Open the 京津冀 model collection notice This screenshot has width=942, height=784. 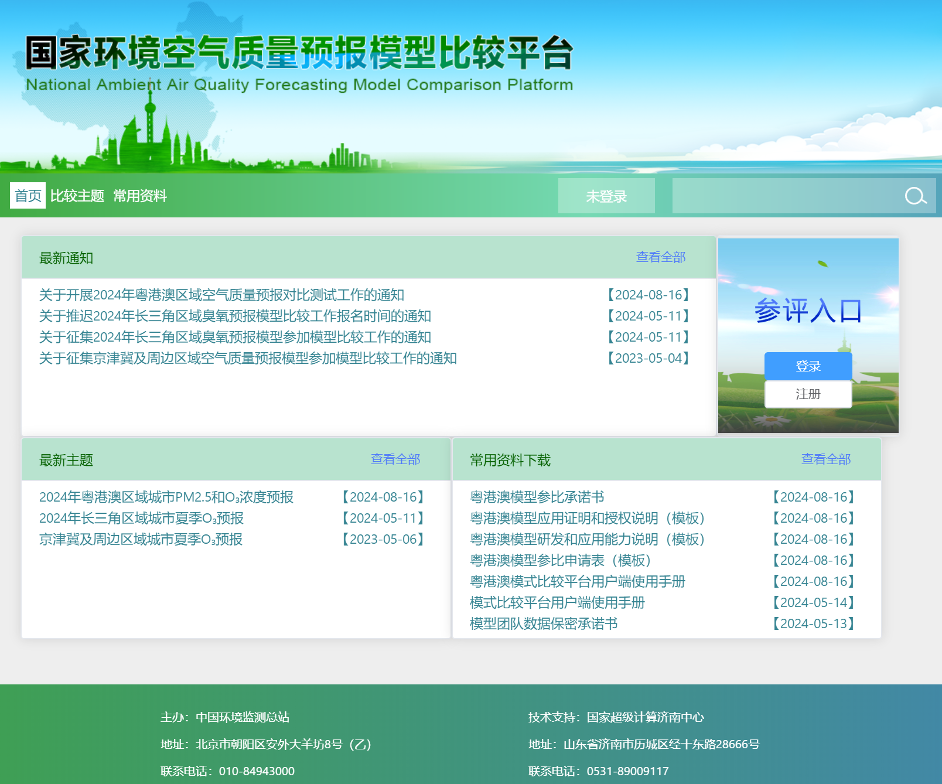pos(248,358)
